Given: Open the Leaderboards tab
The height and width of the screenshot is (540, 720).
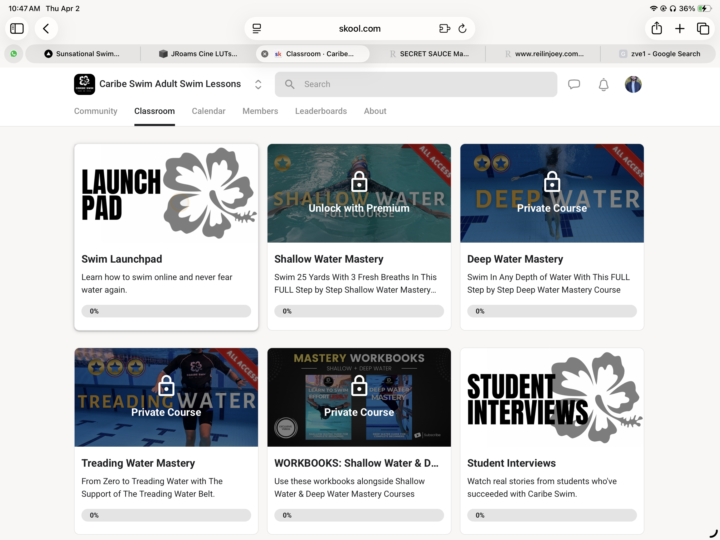Looking at the screenshot, I should 321,111.
